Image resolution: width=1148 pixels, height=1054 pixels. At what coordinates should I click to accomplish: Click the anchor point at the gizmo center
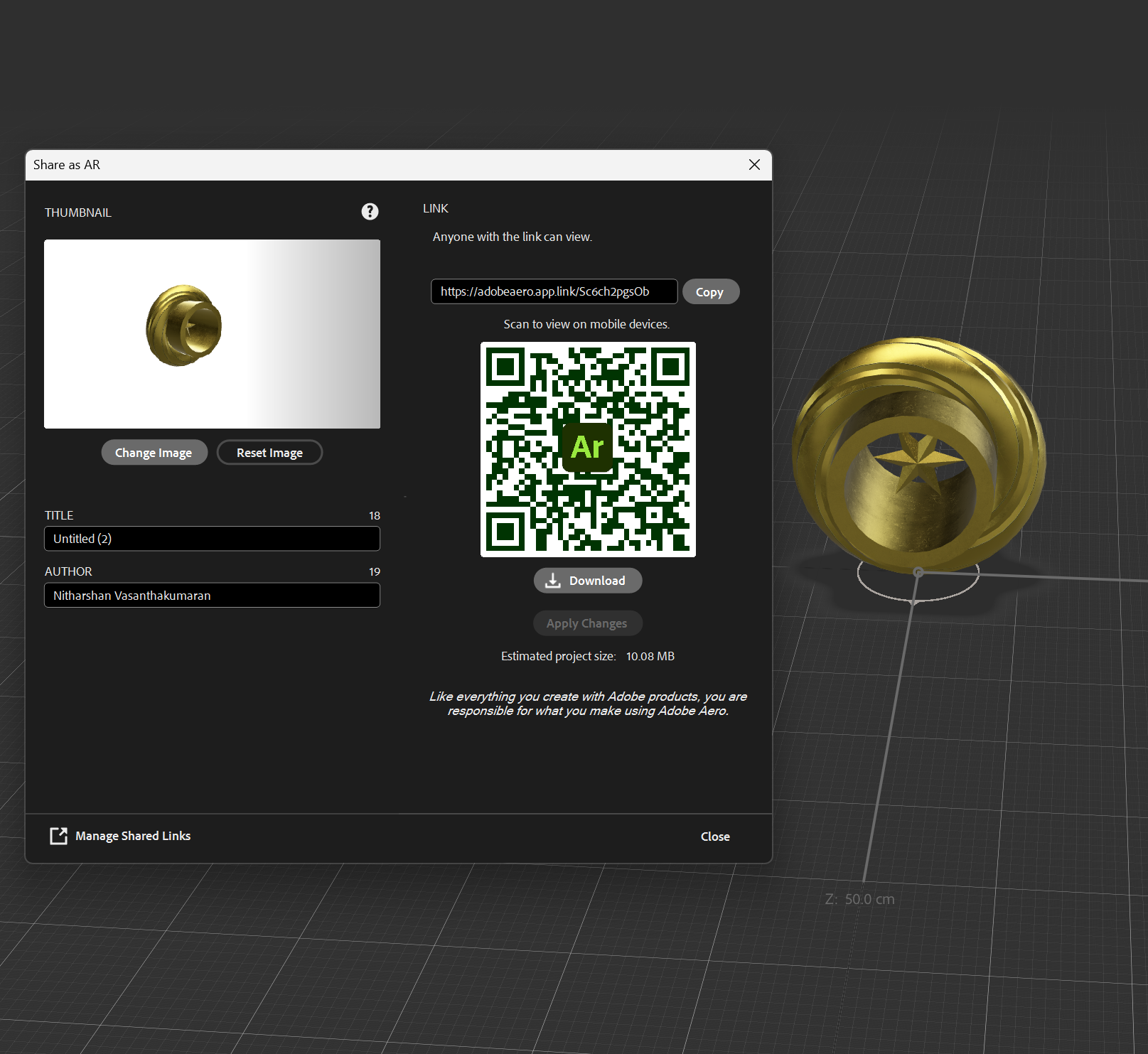tap(918, 571)
